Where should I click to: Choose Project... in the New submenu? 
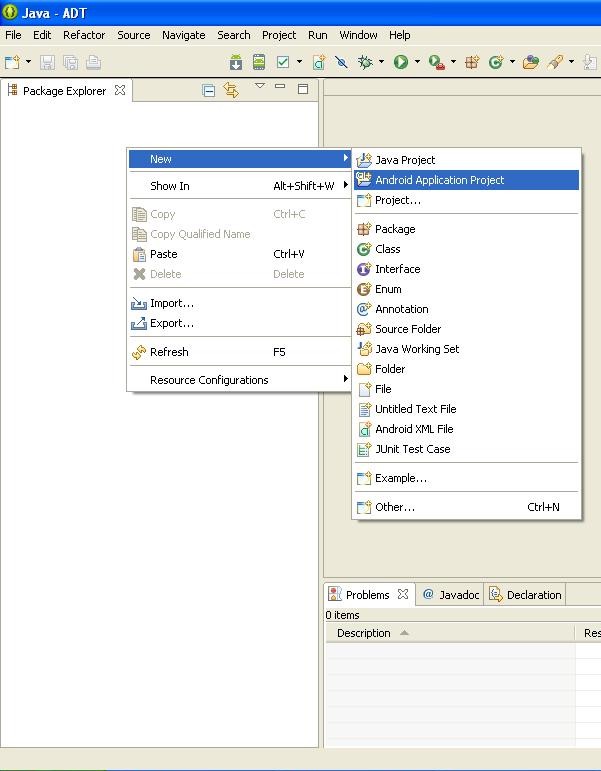(x=466, y=200)
